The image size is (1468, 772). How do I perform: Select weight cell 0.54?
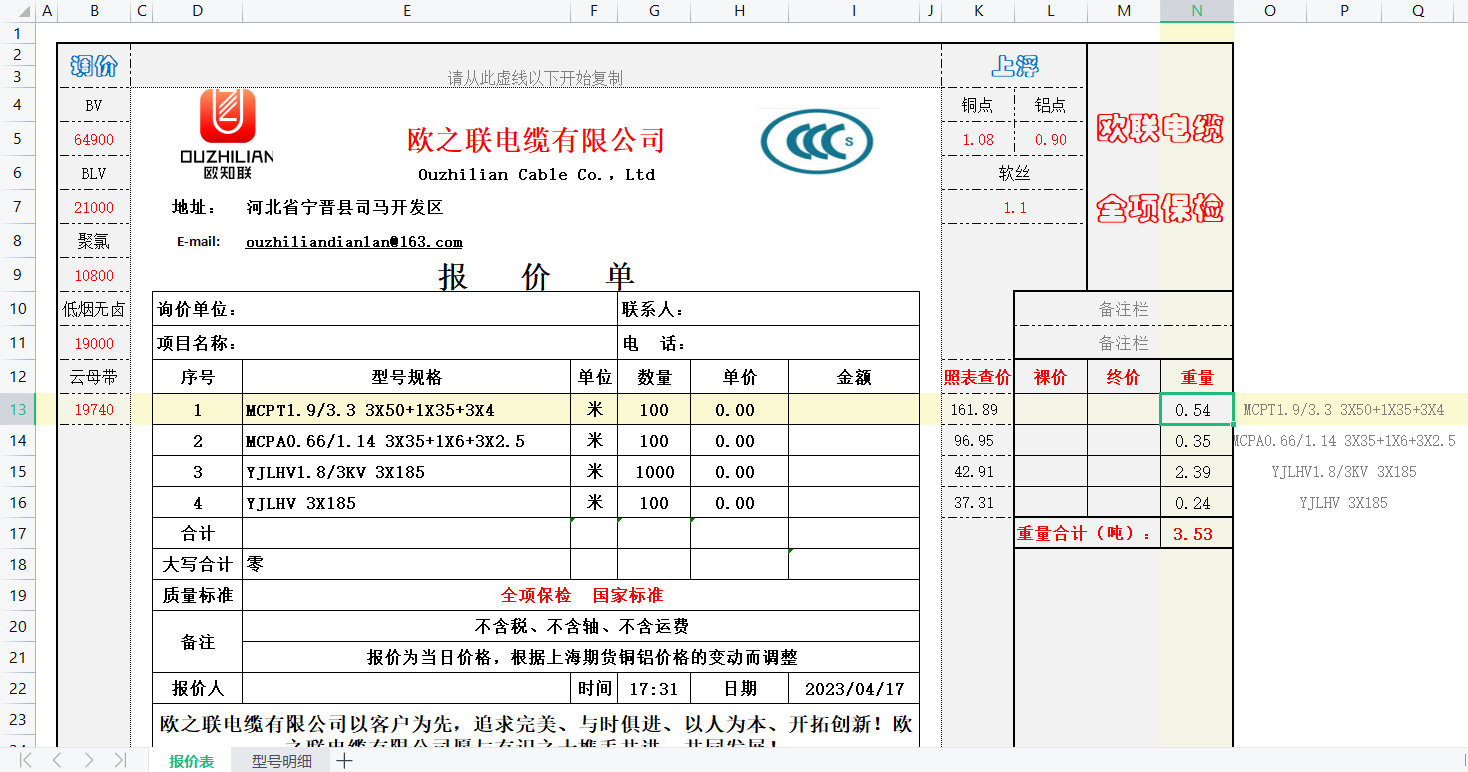(1197, 410)
